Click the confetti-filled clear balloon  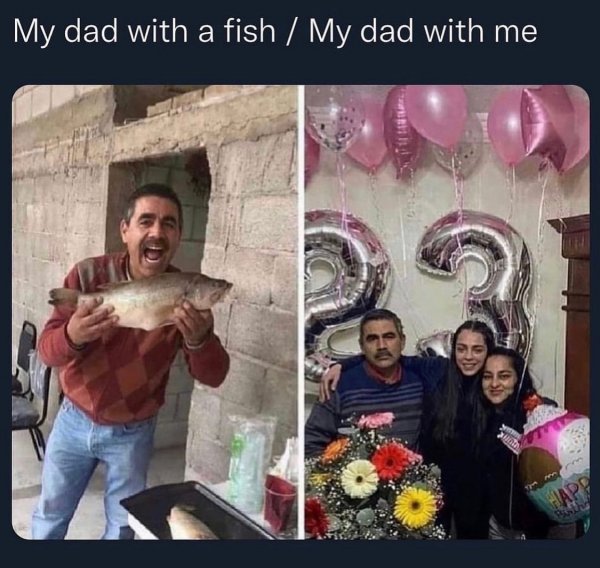click(x=335, y=119)
